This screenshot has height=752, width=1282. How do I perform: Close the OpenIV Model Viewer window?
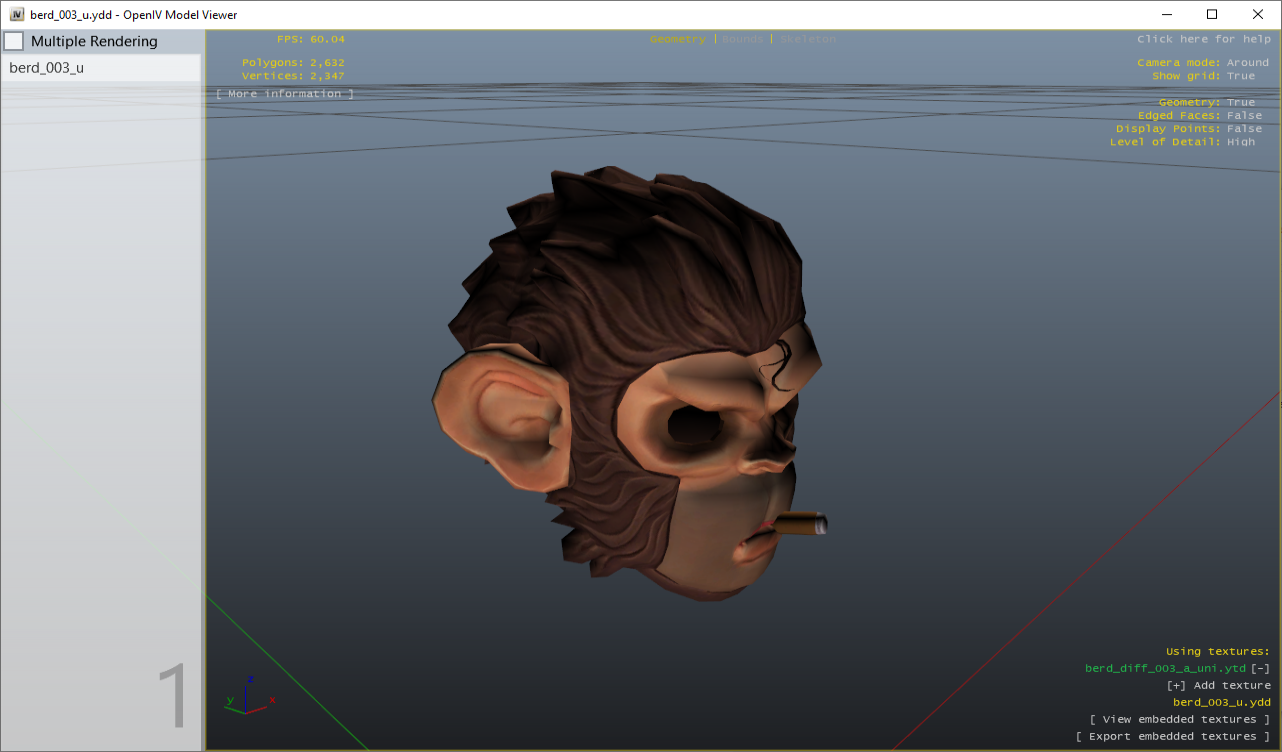(1258, 15)
